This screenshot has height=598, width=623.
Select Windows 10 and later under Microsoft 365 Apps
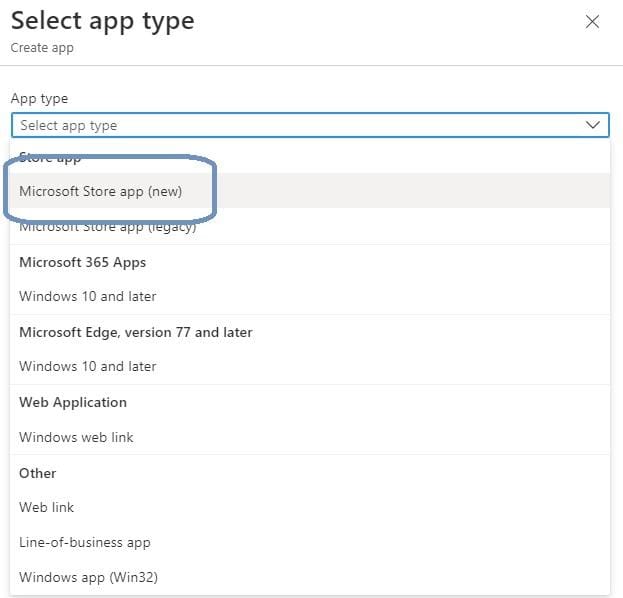click(88, 296)
